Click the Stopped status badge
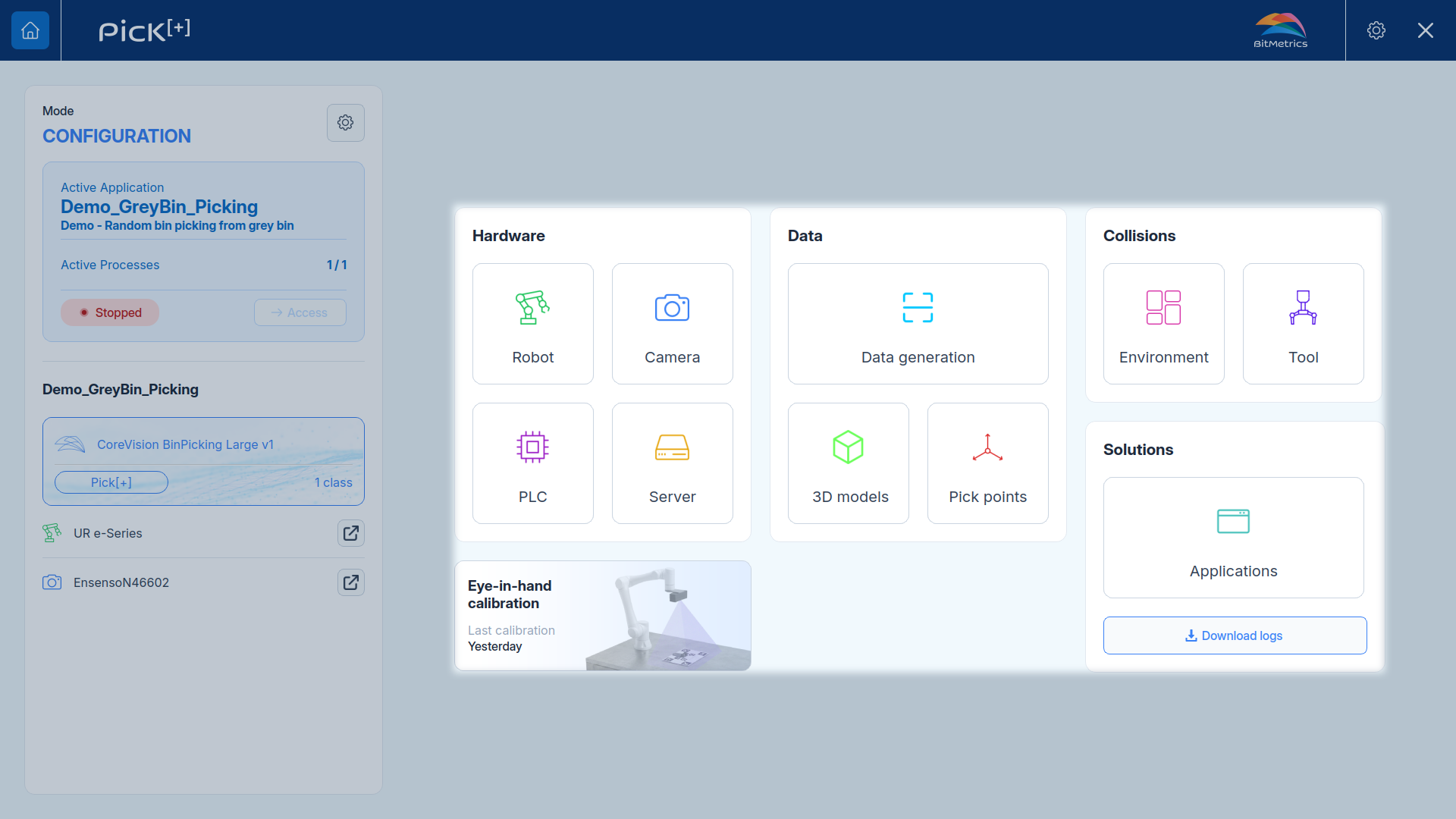The height and width of the screenshot is (819, 1456). tap(110, 312)
